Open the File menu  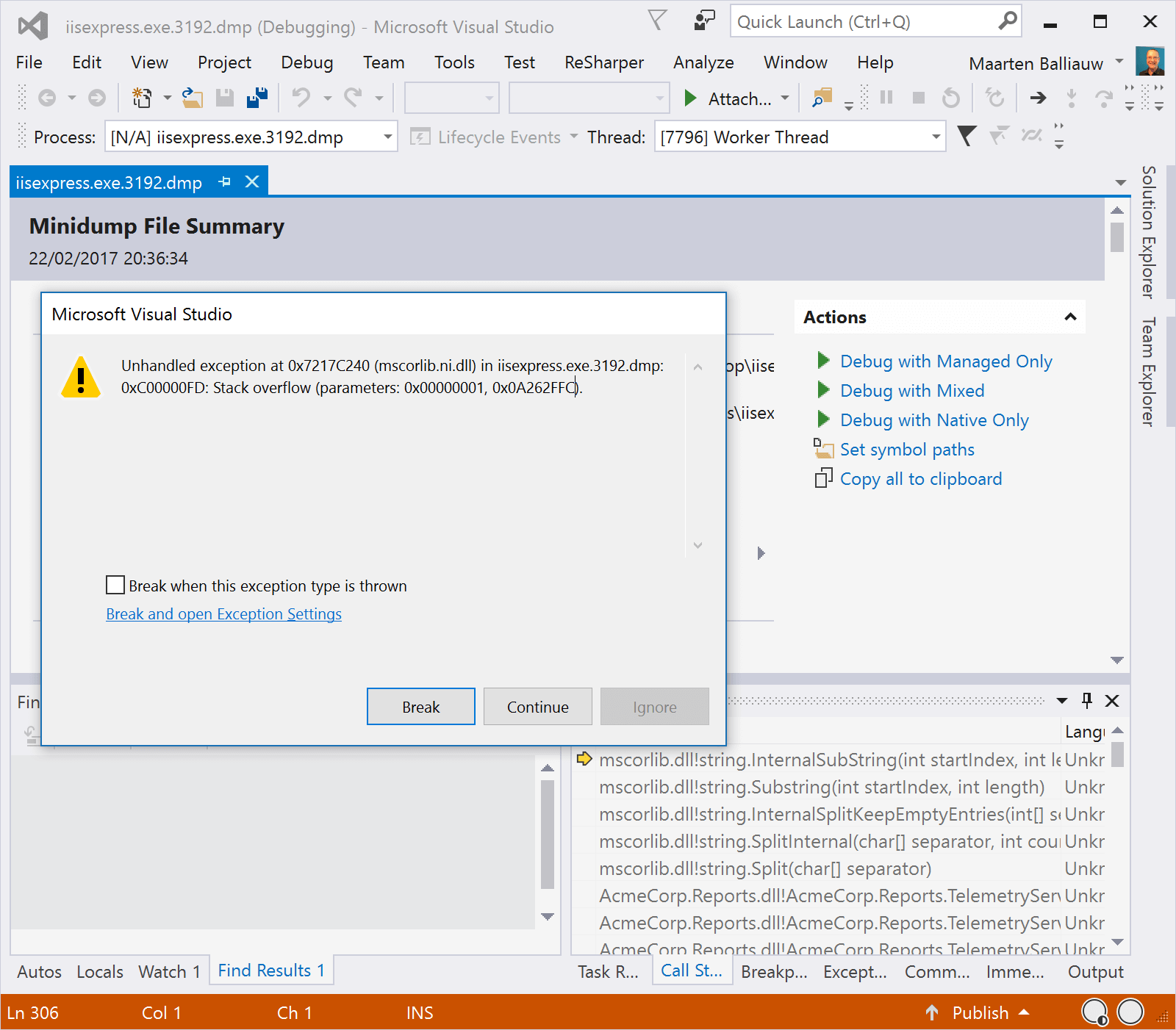click(29, 62)
